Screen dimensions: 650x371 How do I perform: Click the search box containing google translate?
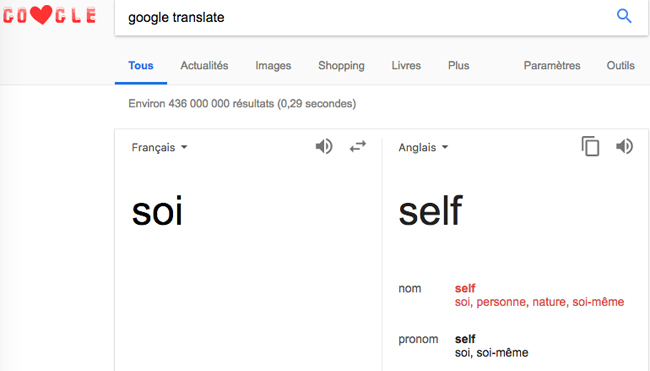[365, 17]
